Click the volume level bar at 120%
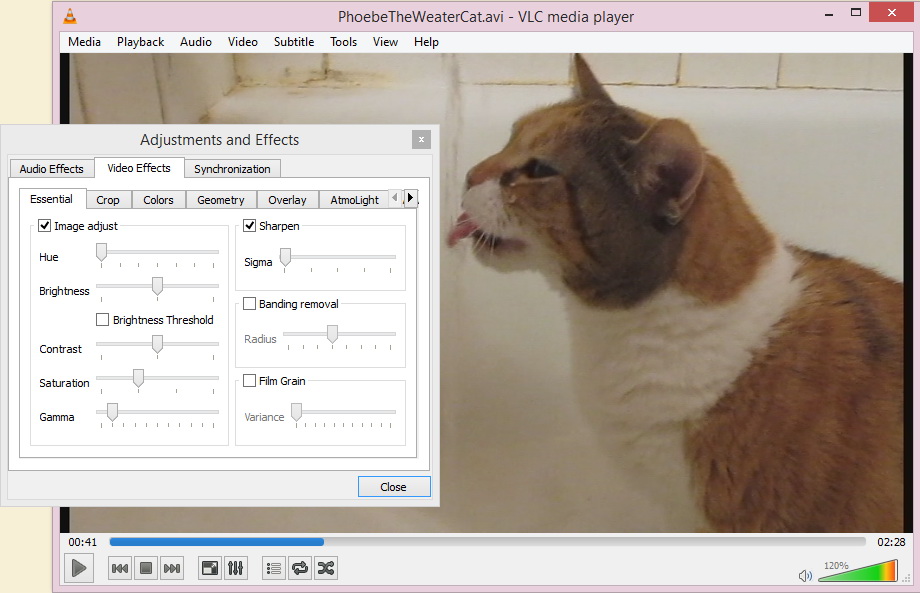 (858, 571)
